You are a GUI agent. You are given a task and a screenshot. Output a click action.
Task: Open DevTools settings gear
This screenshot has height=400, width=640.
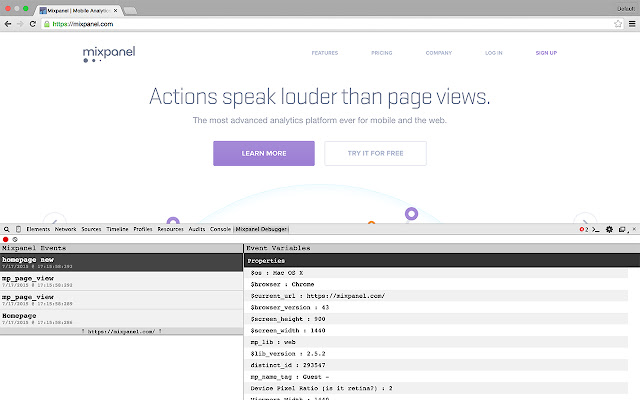point(609,229)
